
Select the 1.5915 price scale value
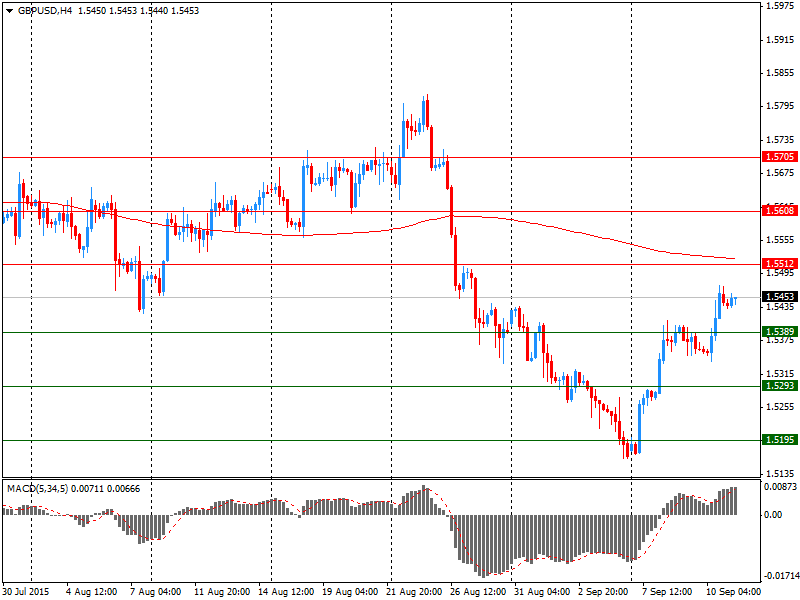pos(780,40)
